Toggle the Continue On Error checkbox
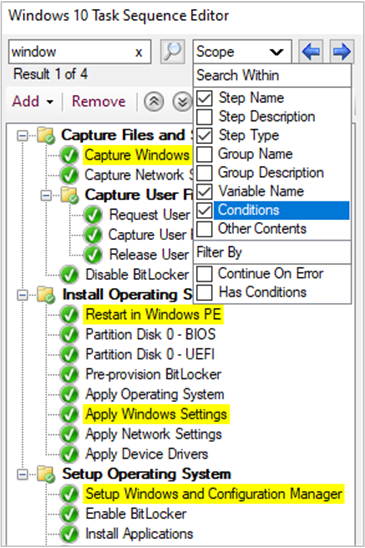The height and width of the screenshot is (548, 365). pos(205,274)
